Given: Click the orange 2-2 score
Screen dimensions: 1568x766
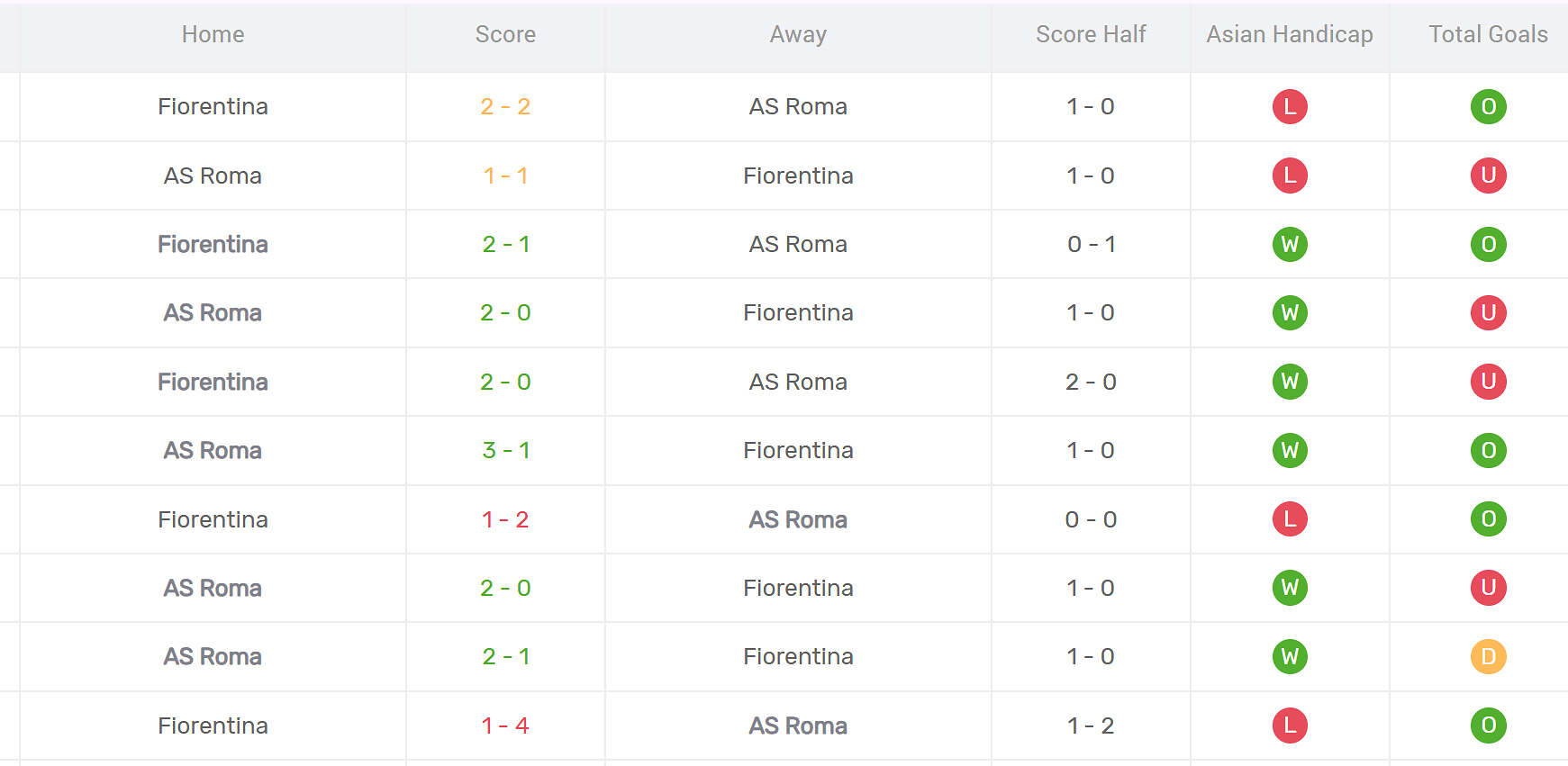Looking at the screenshot, I should point(505,107).
